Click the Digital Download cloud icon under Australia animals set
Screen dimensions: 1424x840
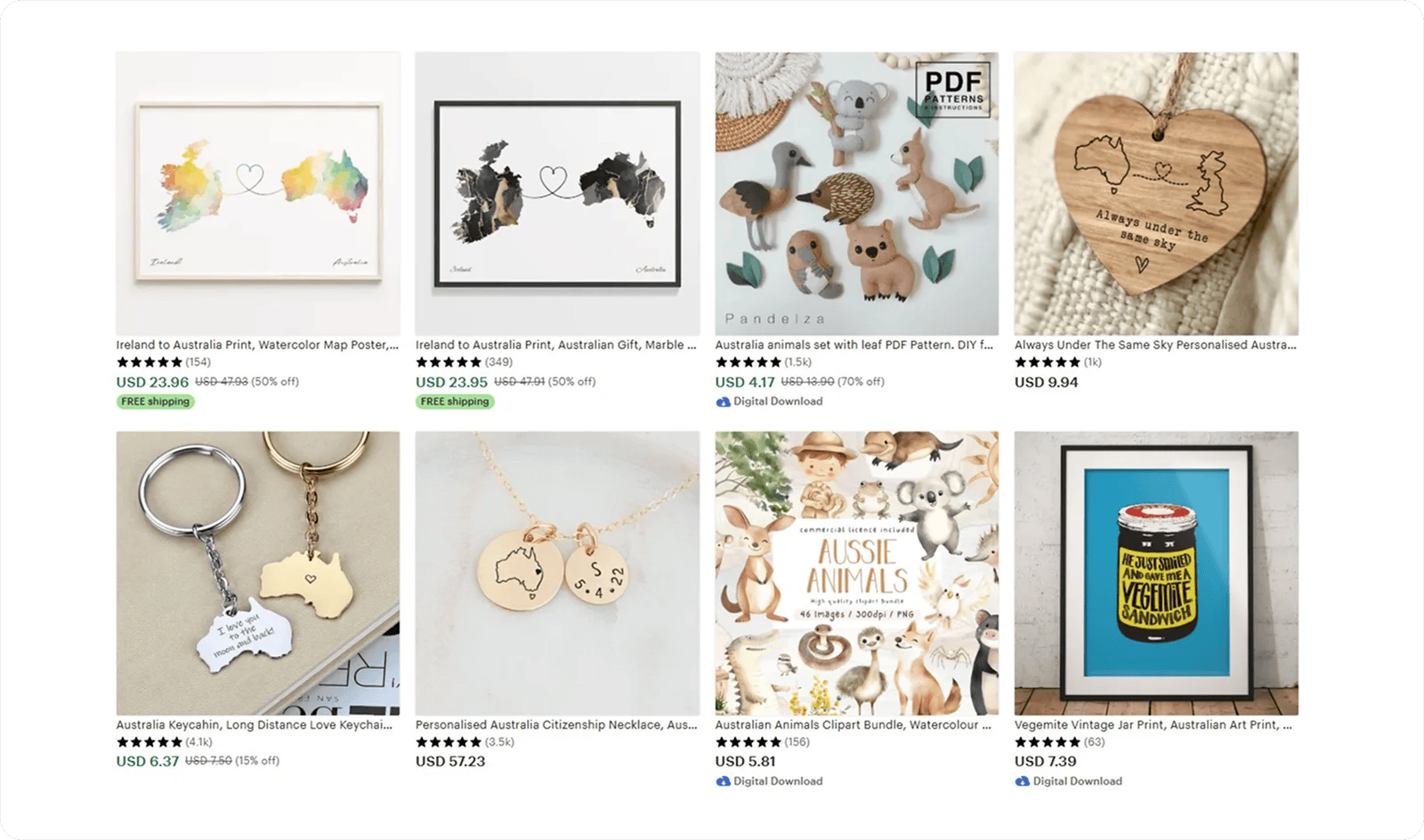723,402
